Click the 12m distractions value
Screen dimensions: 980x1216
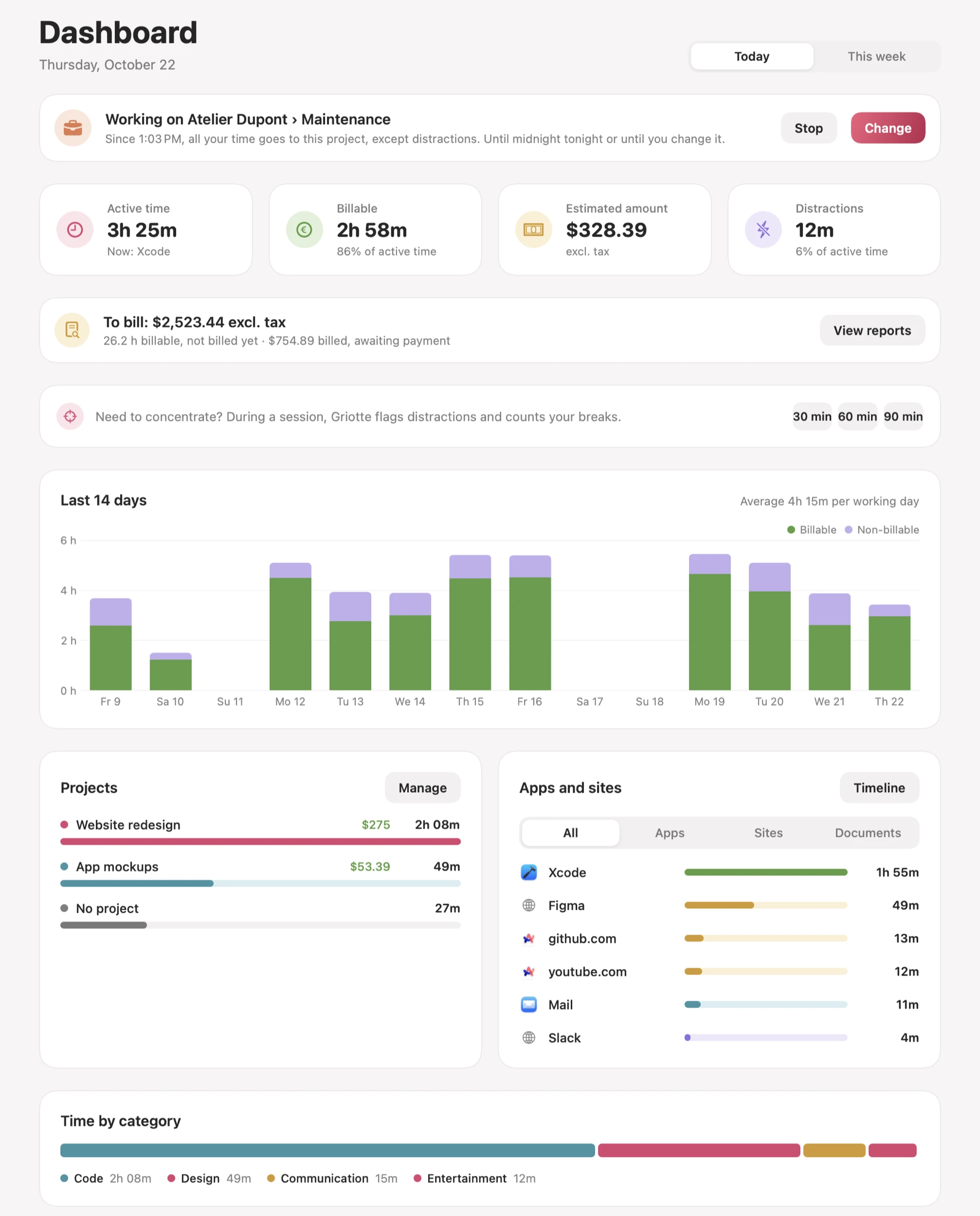pos(814,231)
